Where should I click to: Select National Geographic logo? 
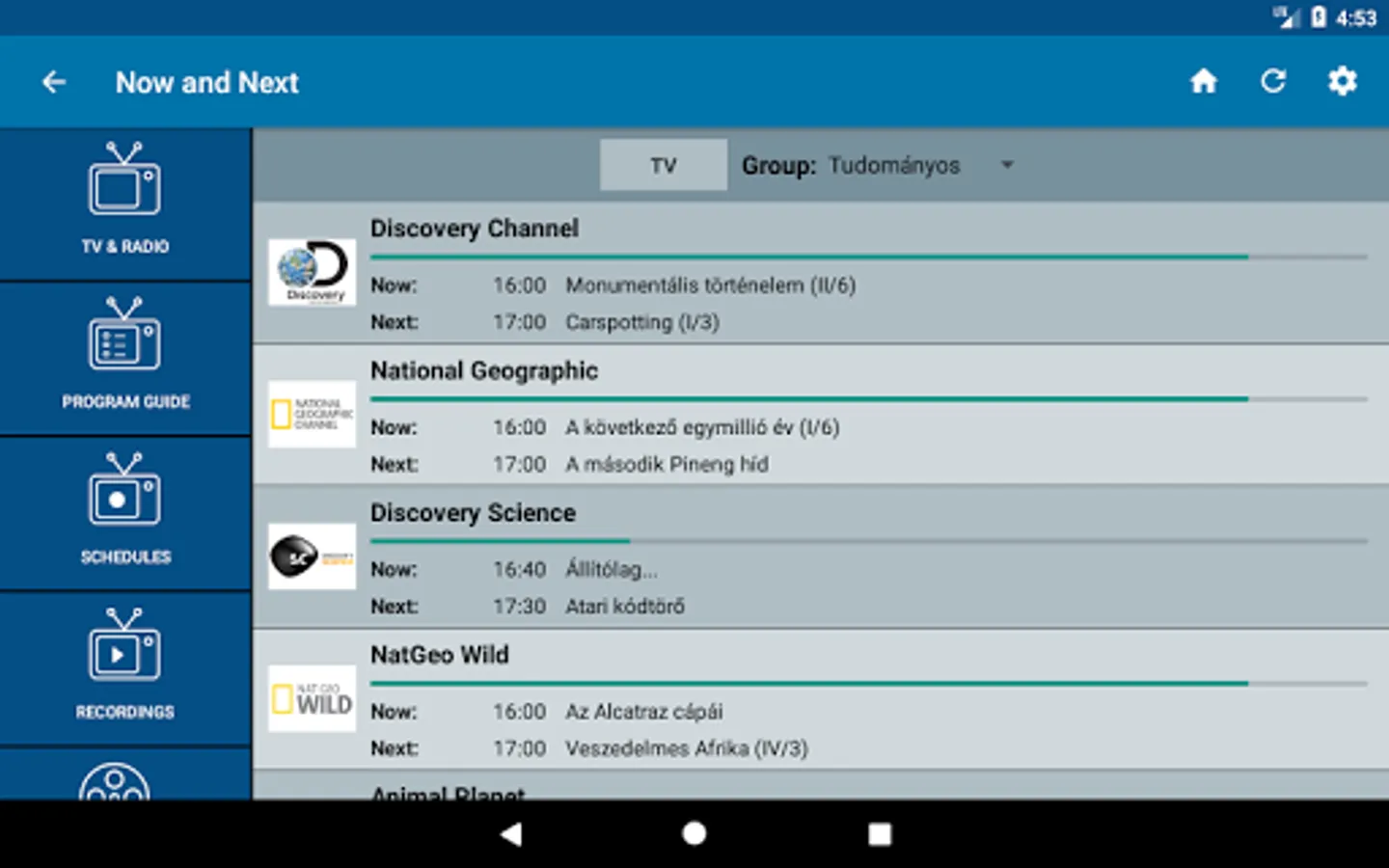[x=312, y=414]
